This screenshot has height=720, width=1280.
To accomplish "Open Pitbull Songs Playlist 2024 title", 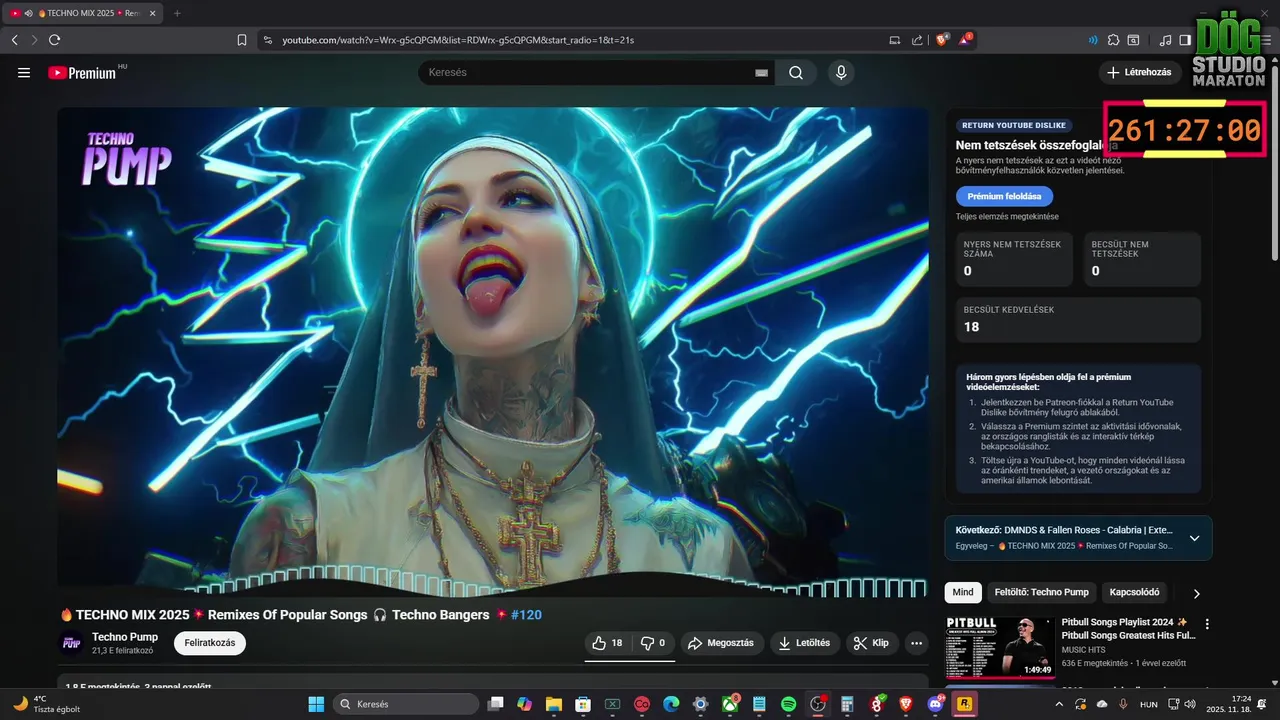I will pyautogui.click(x=1128, y=628).
